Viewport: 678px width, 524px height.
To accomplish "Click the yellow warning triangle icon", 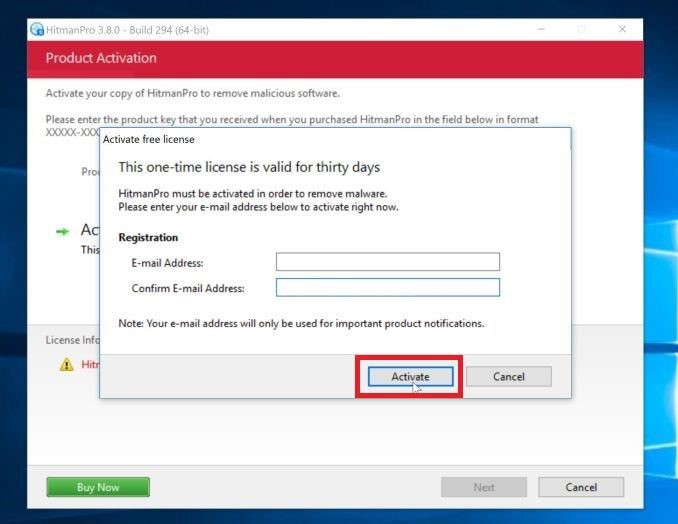I will [x=67, y=365].
